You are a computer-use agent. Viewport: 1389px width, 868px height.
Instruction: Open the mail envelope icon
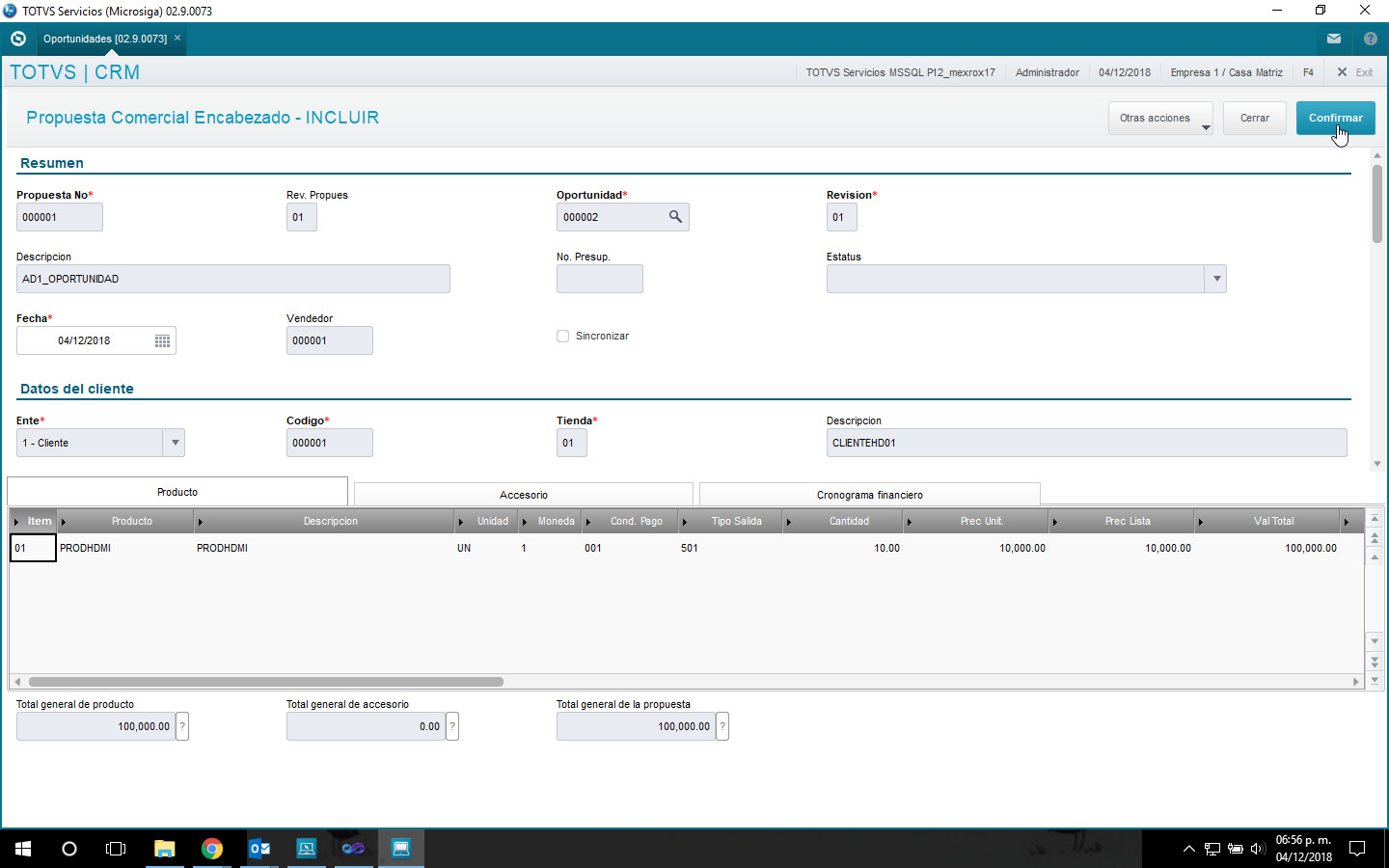pyautogui.click(x=1334, y=39)
